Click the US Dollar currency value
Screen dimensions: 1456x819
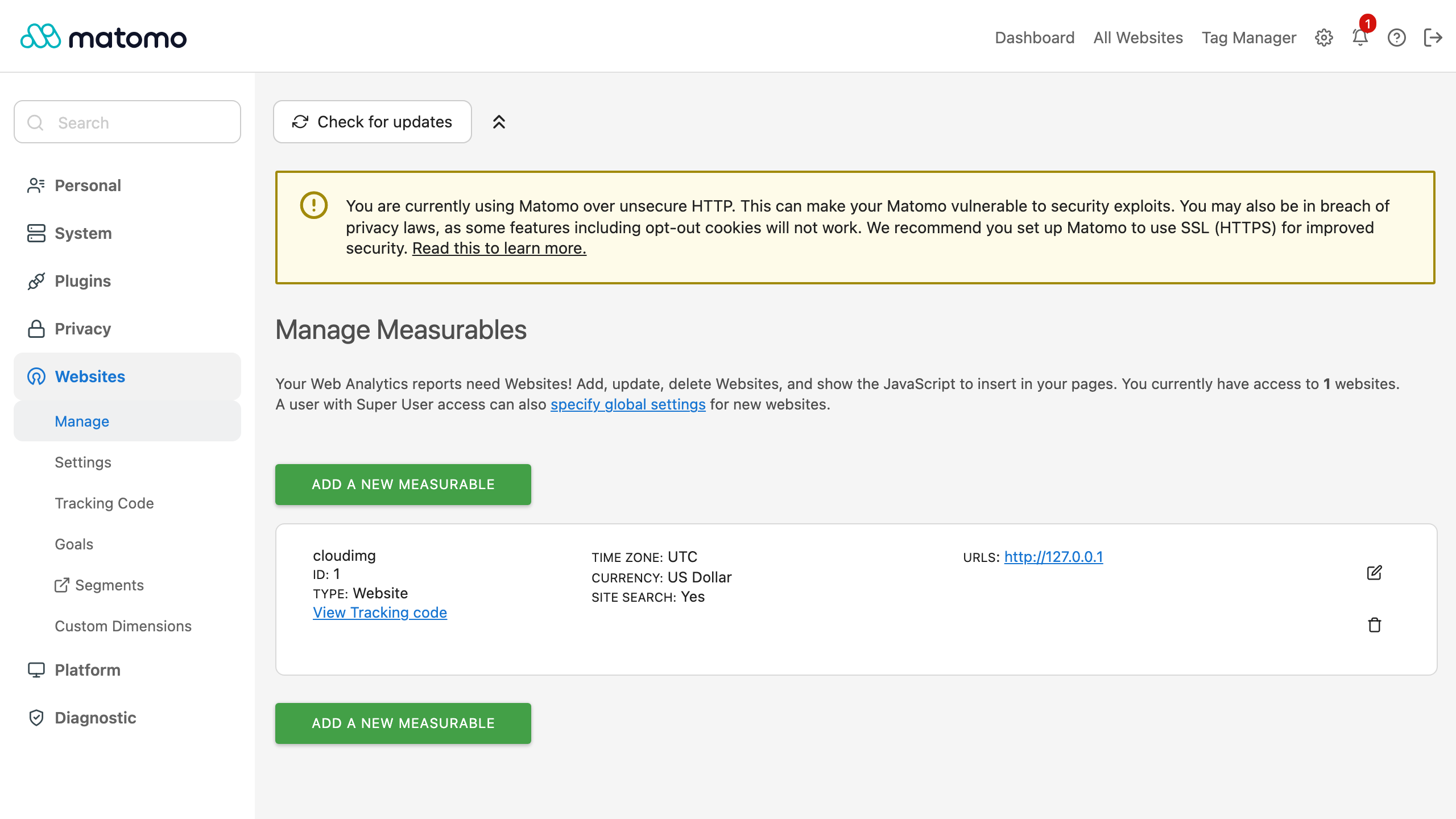[700, 577]
